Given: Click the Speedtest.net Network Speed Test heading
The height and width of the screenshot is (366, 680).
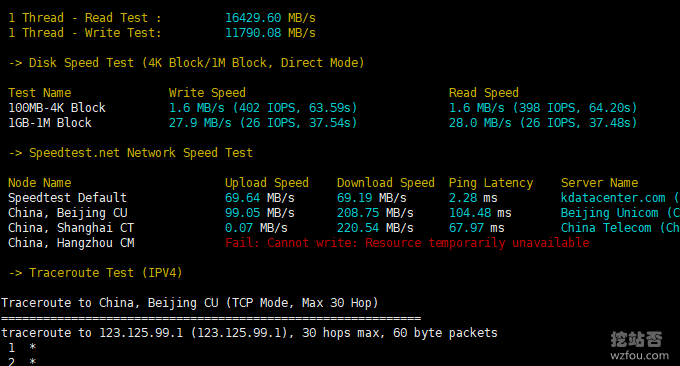Looking at the screenshot, I should (x=131, y=153).
